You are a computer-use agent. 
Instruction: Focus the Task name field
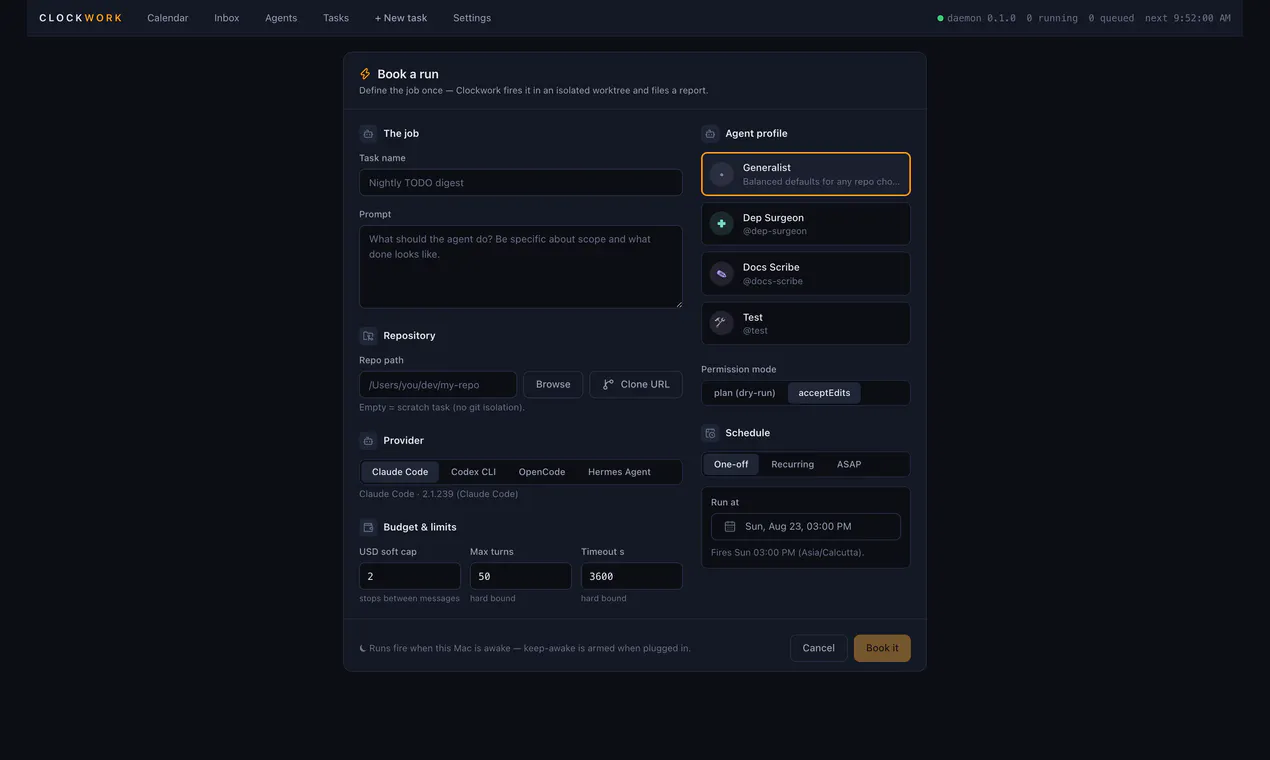[521, 182]
